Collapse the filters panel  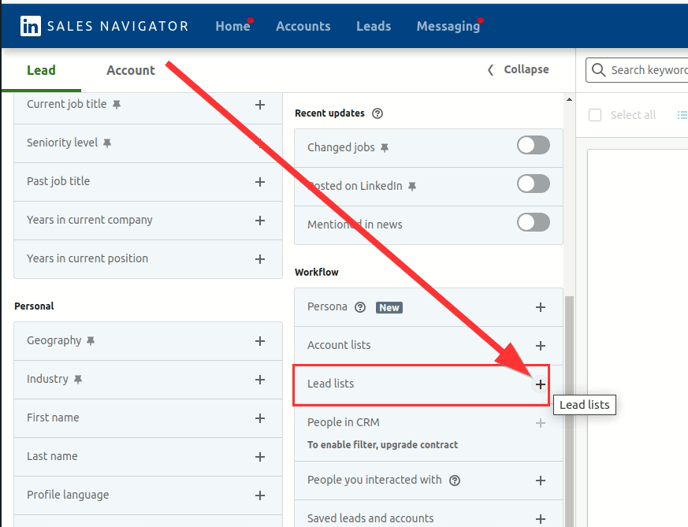click(518, 70)
